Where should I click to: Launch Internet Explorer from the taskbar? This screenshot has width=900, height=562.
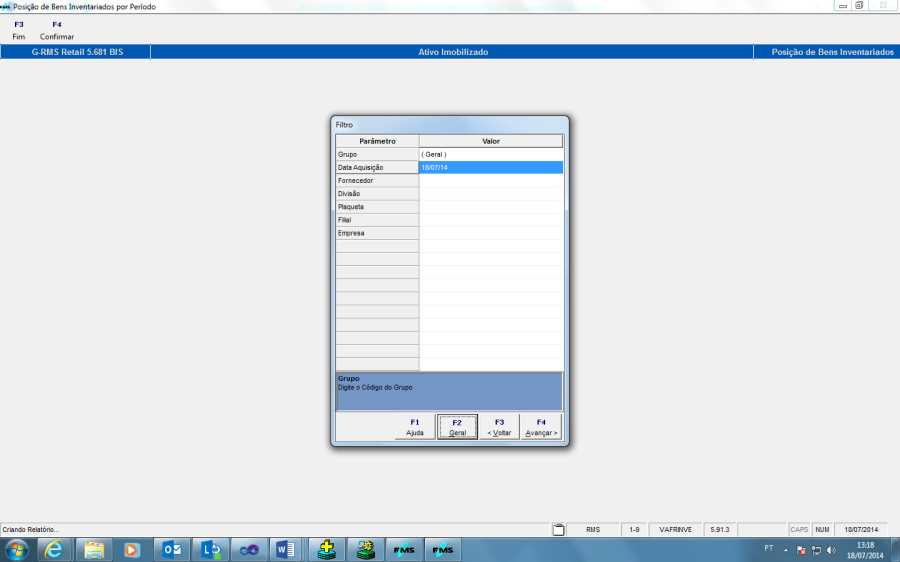(54, 550)
